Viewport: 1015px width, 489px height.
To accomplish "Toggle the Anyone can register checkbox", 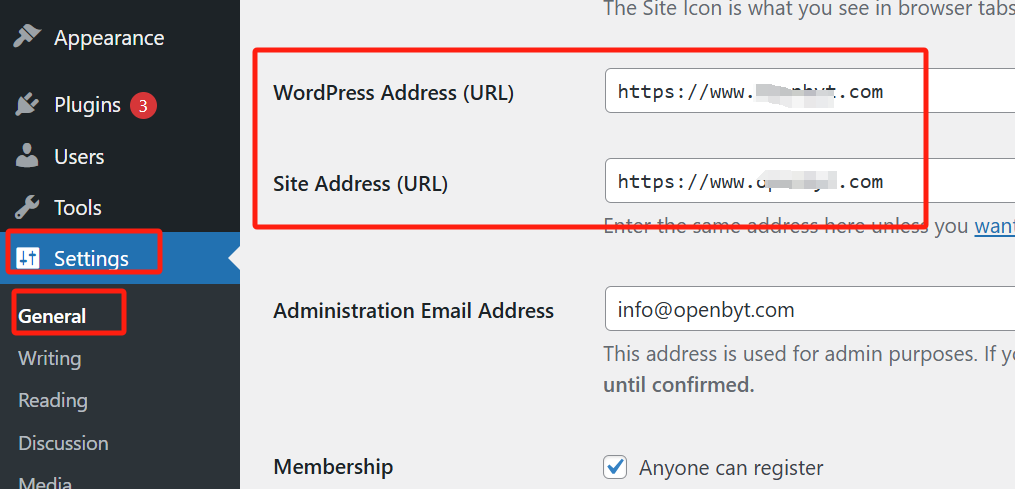I will pos(614,467).
